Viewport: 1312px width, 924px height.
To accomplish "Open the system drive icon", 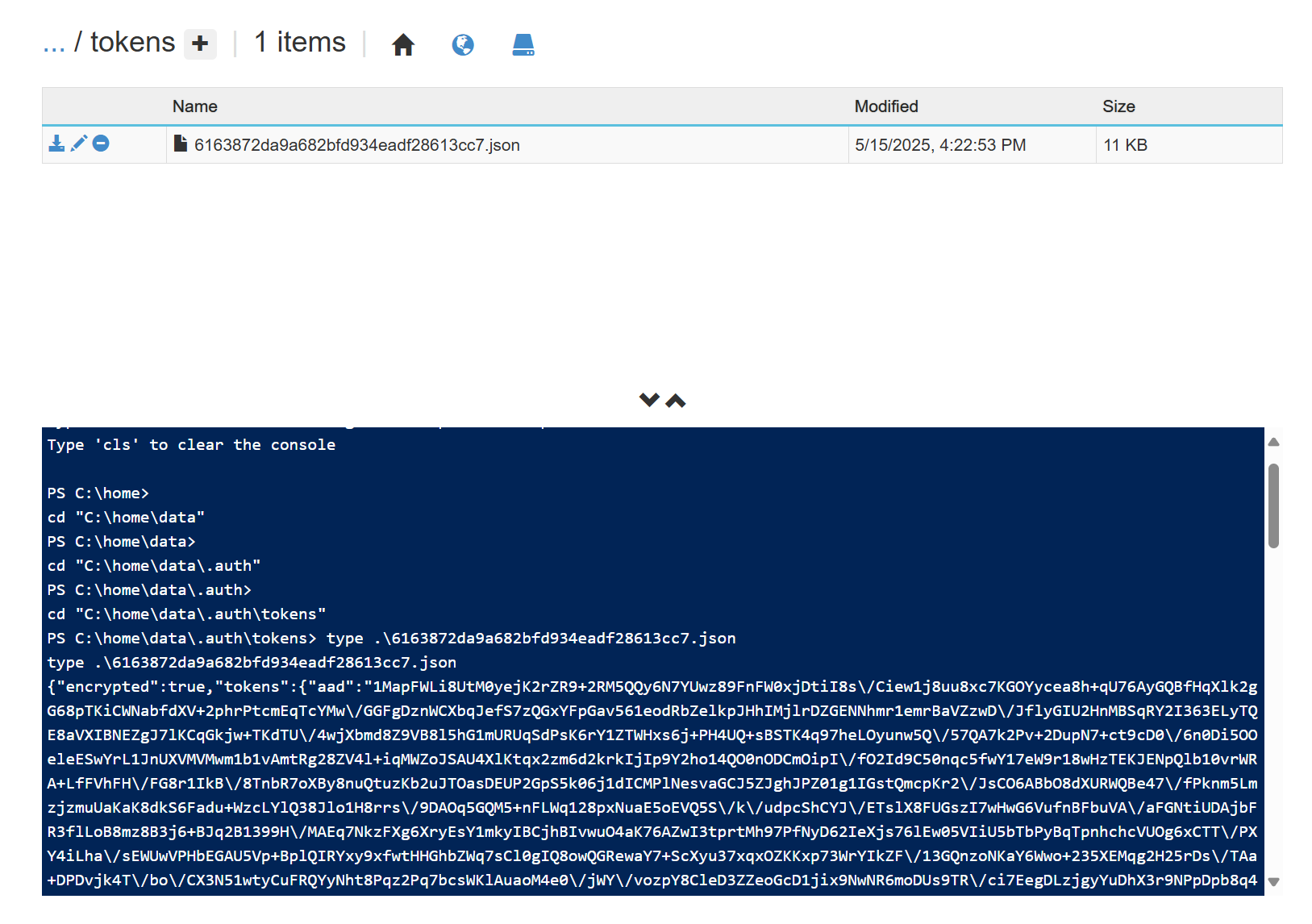I will (x=523, y=44).
